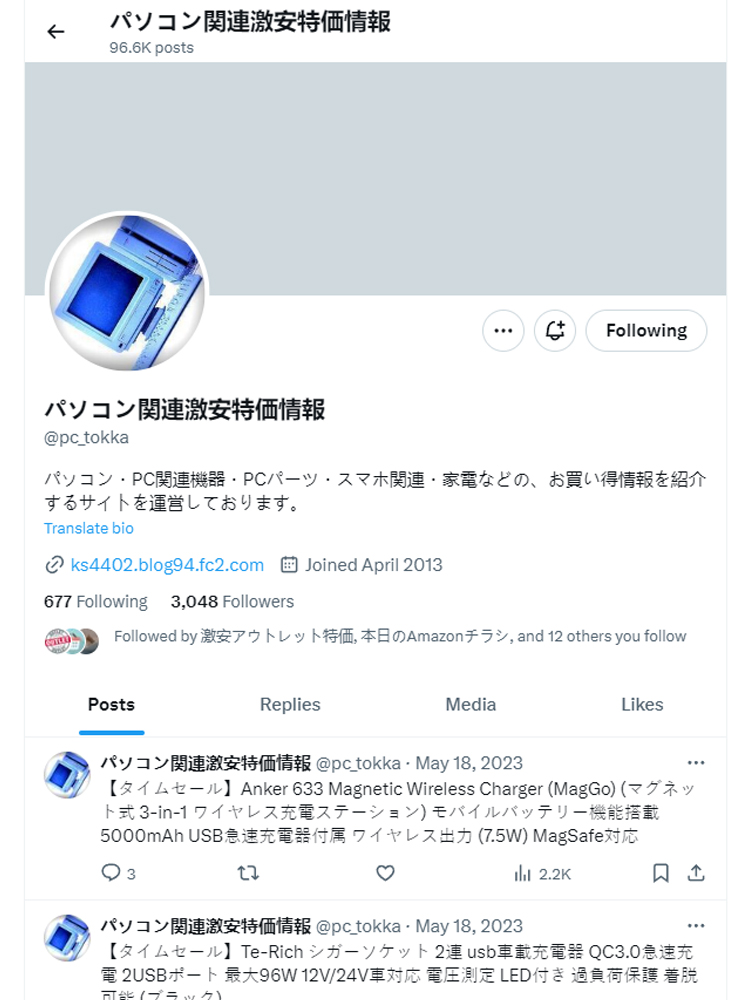This screenshot has width=750, height=1000.
Task: Share the Anker 633 charger post
Action: pos(696,873)
